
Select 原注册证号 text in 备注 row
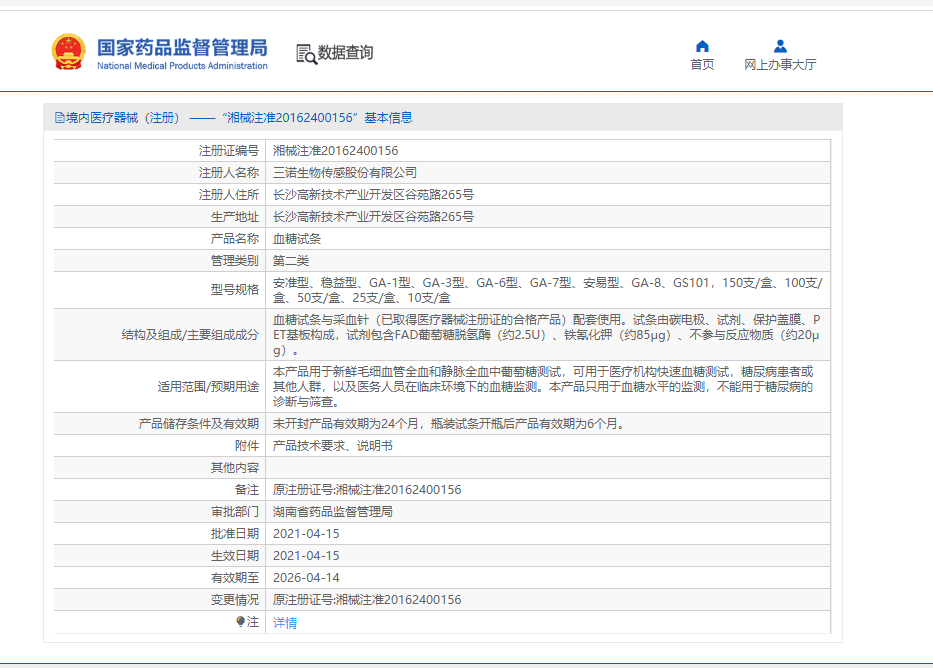(367, 490)
